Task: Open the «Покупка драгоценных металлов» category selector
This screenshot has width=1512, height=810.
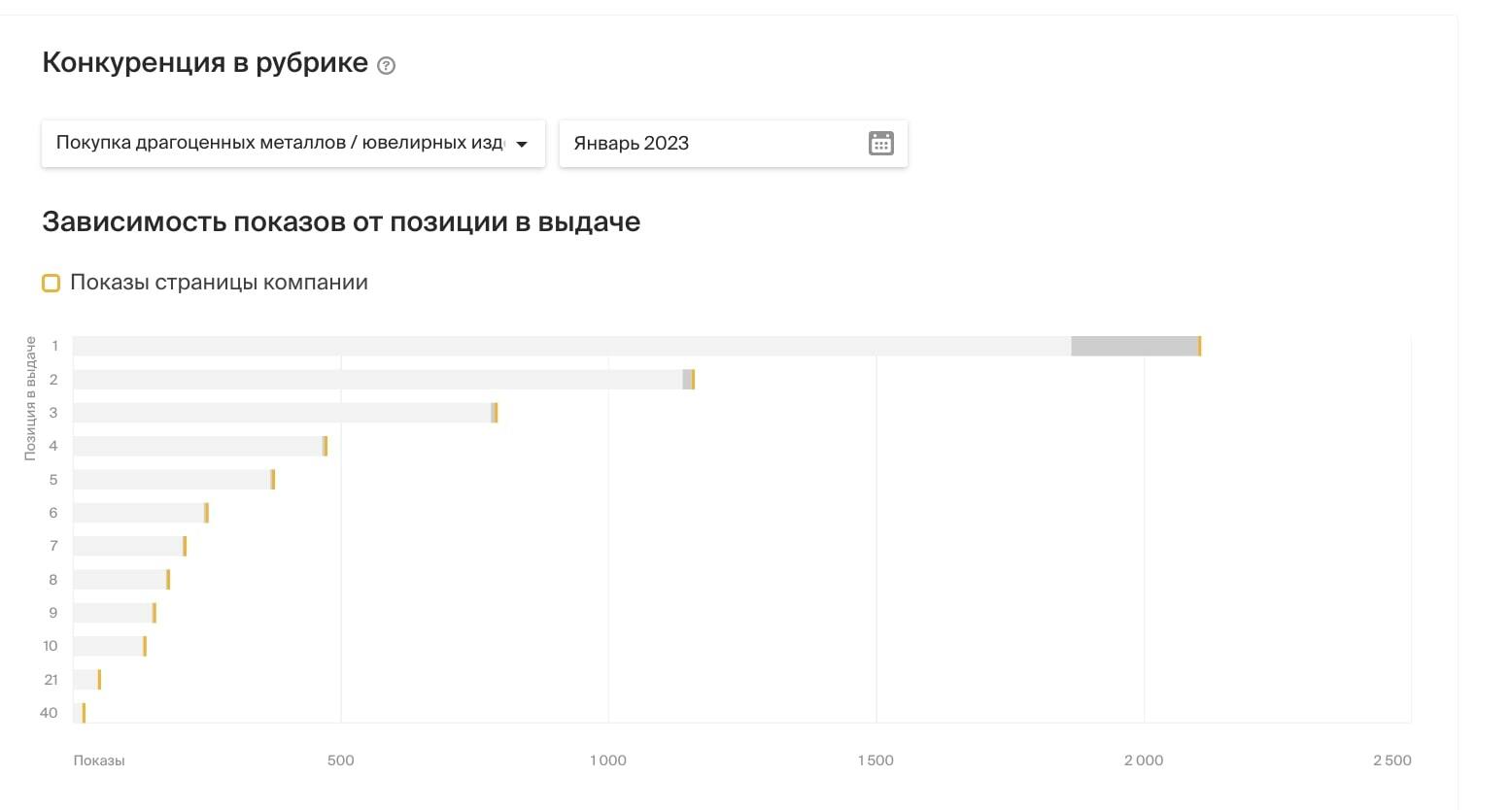Action: (x=293, y=144)
